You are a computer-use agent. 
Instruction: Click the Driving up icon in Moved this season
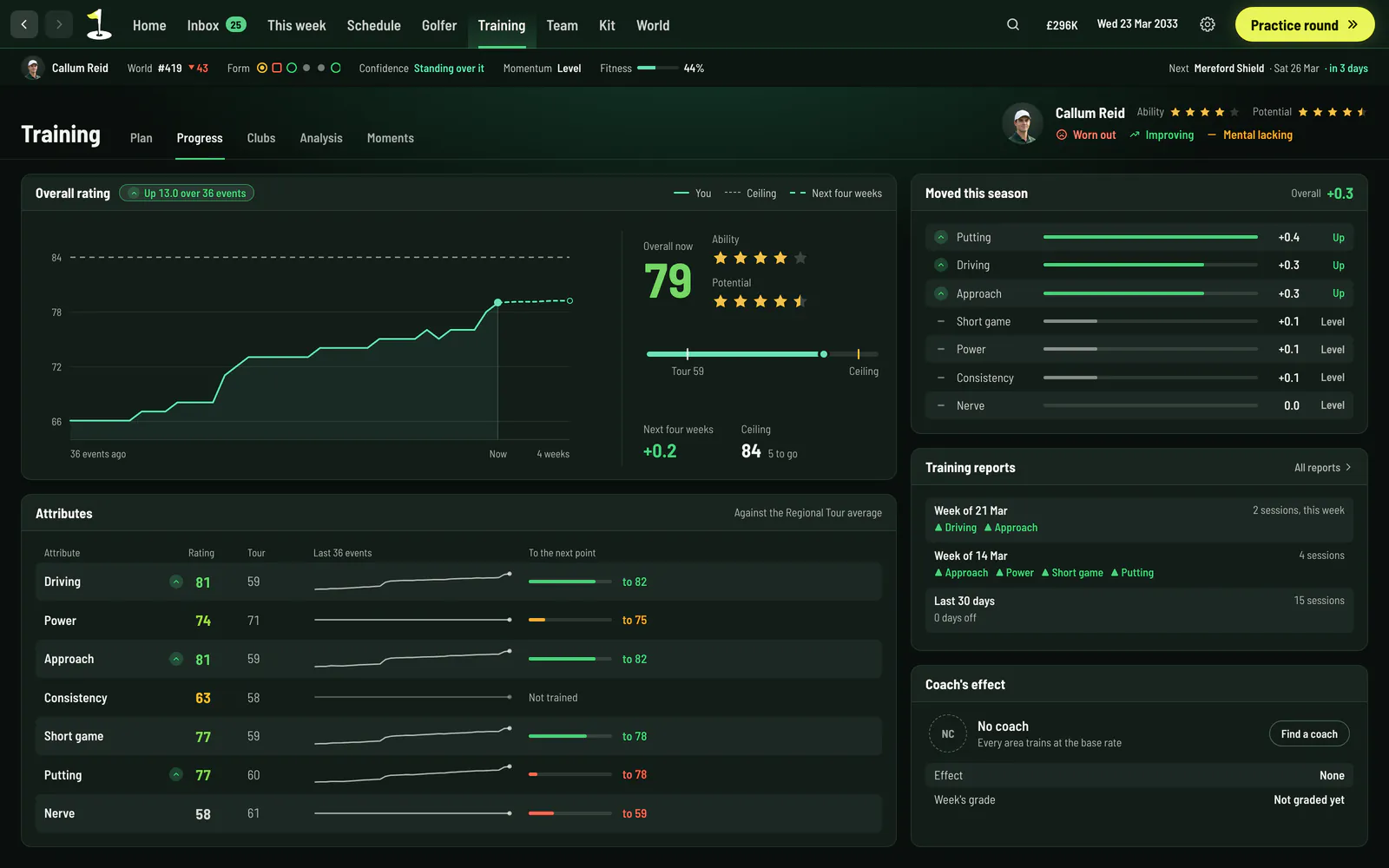click(x=941, y=265)
